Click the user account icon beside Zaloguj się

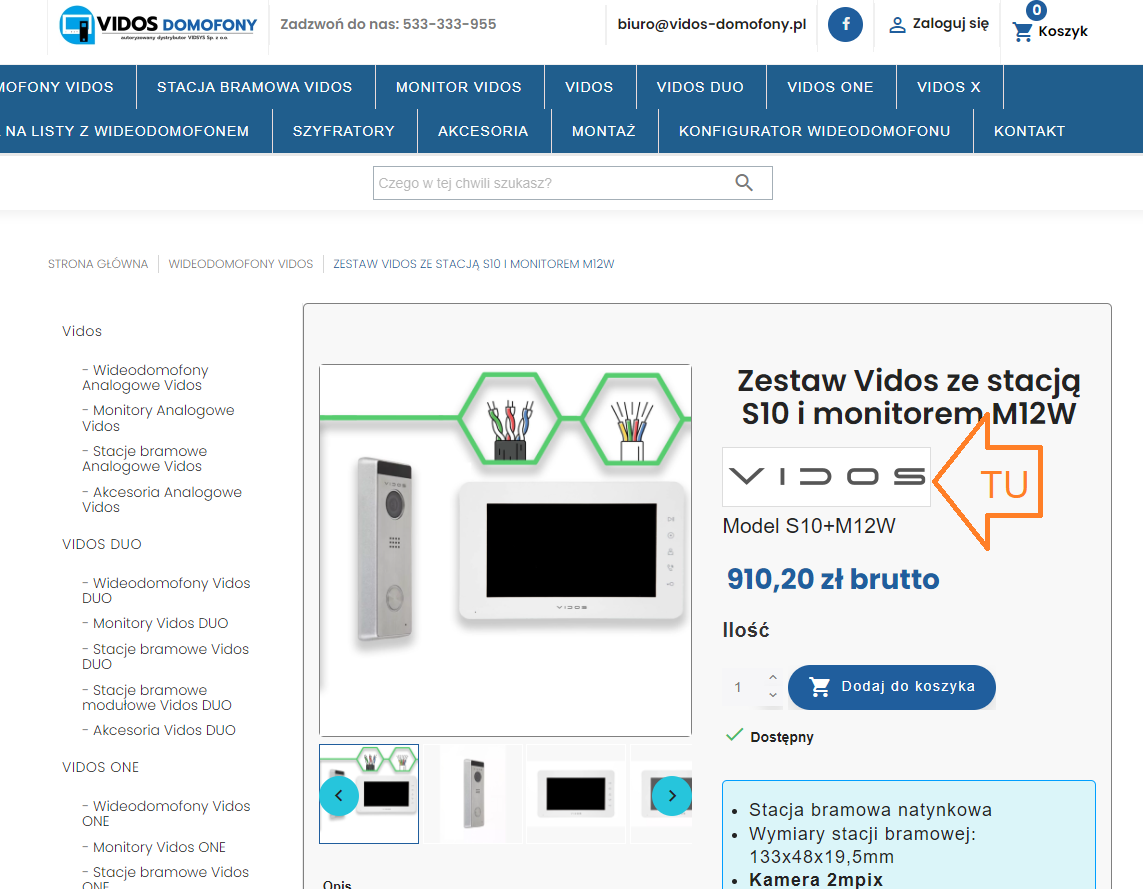tap(897, 25)
